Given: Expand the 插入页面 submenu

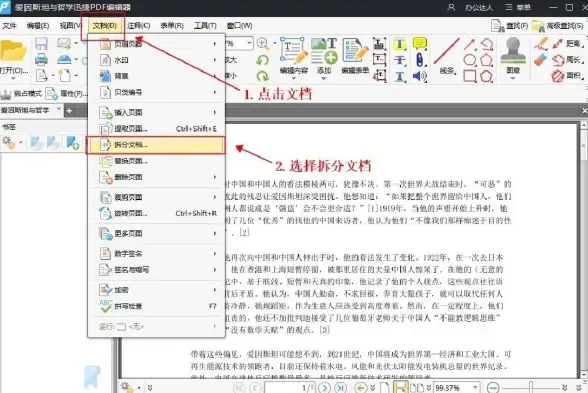Looking at the screenshot, I should [156, 112].
